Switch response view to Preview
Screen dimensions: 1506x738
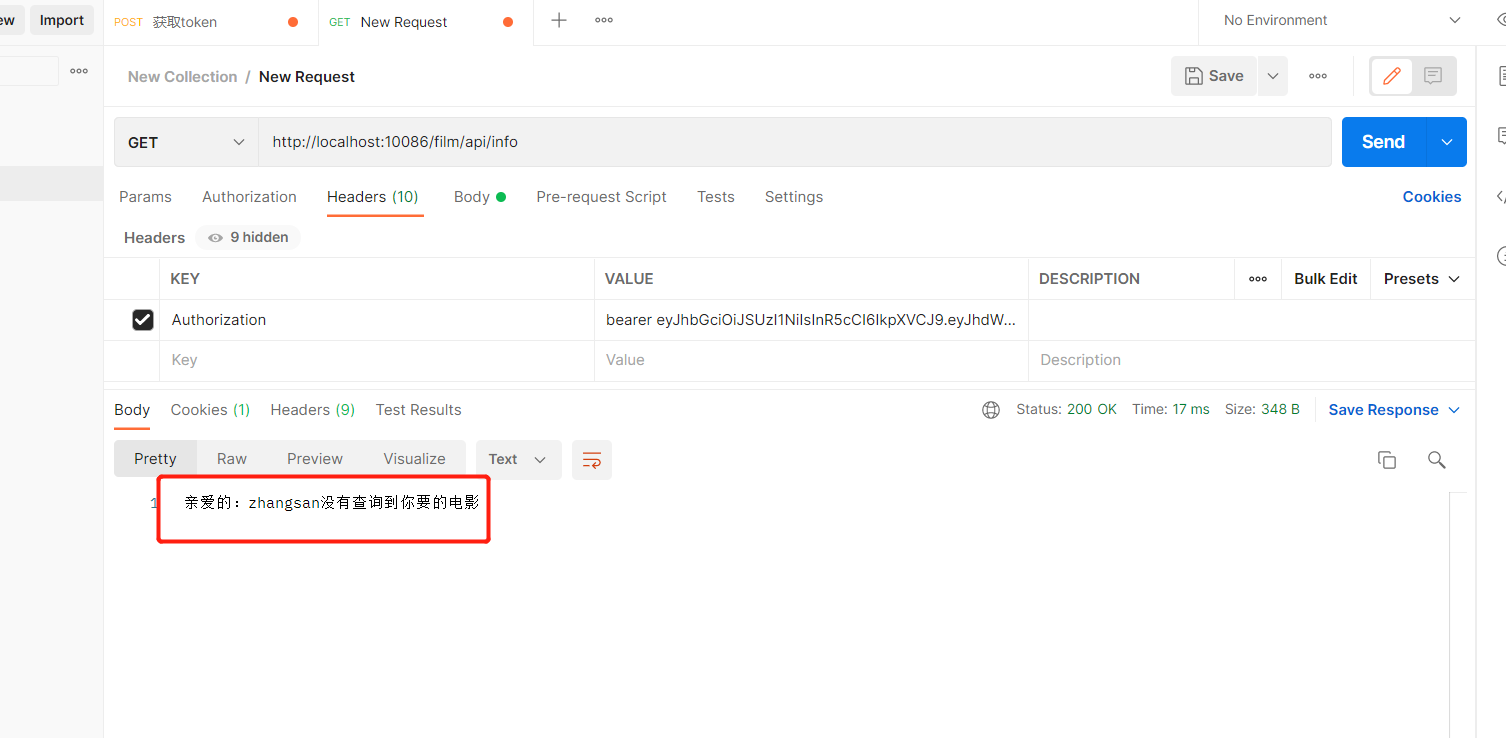pos(315,459)
